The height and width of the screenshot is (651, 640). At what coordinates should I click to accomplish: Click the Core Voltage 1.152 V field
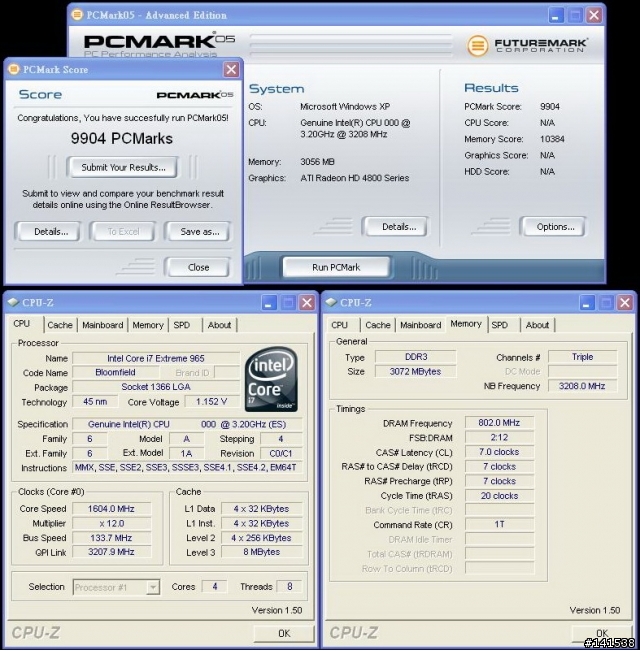click(x=212, y=401)
